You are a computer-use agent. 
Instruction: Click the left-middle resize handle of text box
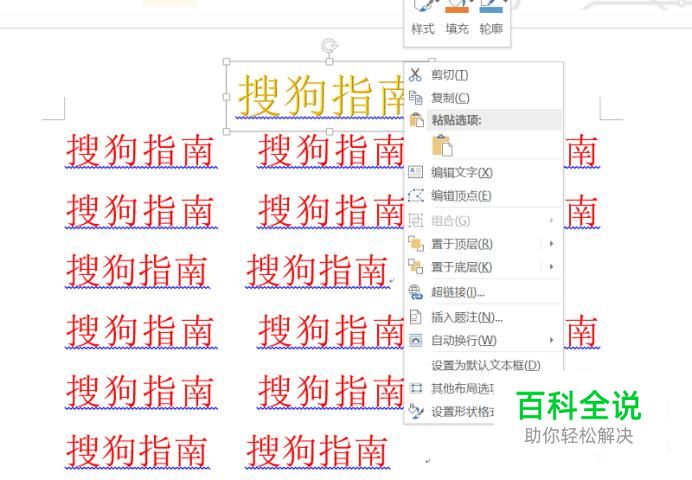pyautogui.click(x=227, y=97)
